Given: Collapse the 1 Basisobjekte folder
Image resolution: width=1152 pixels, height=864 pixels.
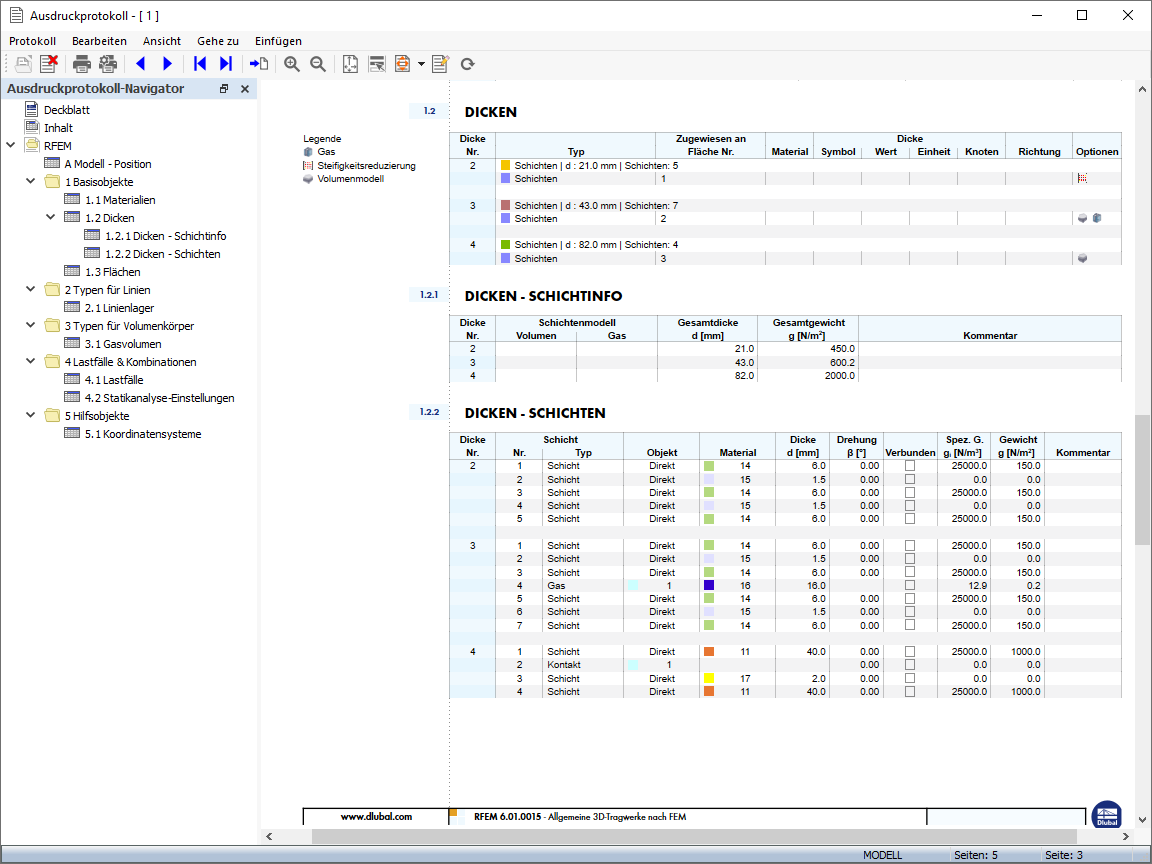Looking at the screenshot, I should (x=31, y=181).
